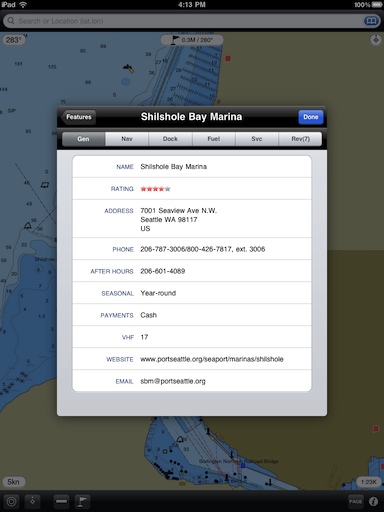Image resolution: width=384 pixels, height=512 pixels.
Task: Select the Gen tab
Action: pos(83,139)
